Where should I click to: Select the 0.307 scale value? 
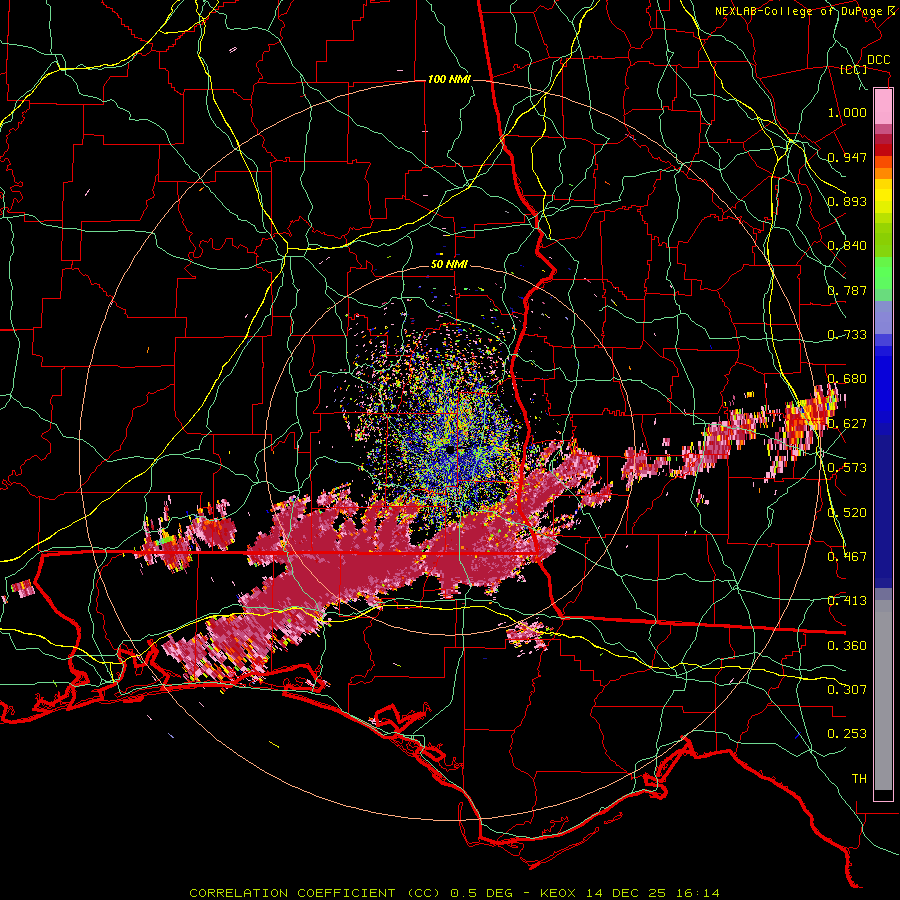click(x=847, y=690)
